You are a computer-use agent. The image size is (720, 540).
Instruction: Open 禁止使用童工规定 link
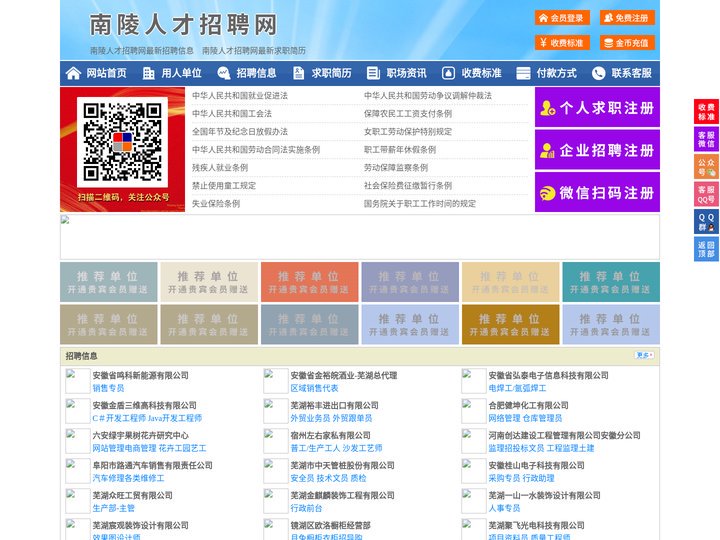pos(224,185)
